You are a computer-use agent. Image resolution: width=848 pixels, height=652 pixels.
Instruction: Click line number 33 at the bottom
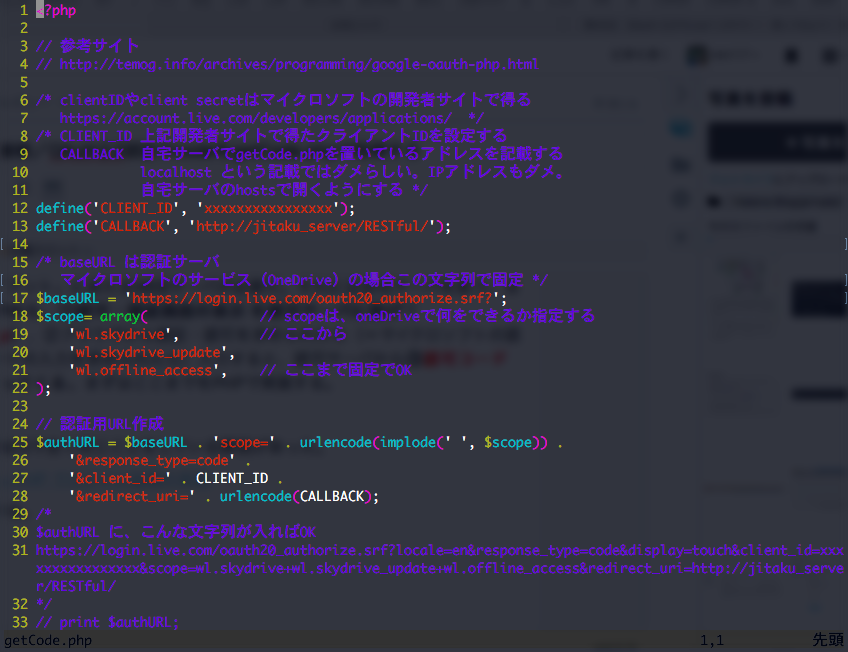click(x=19, y=623)
